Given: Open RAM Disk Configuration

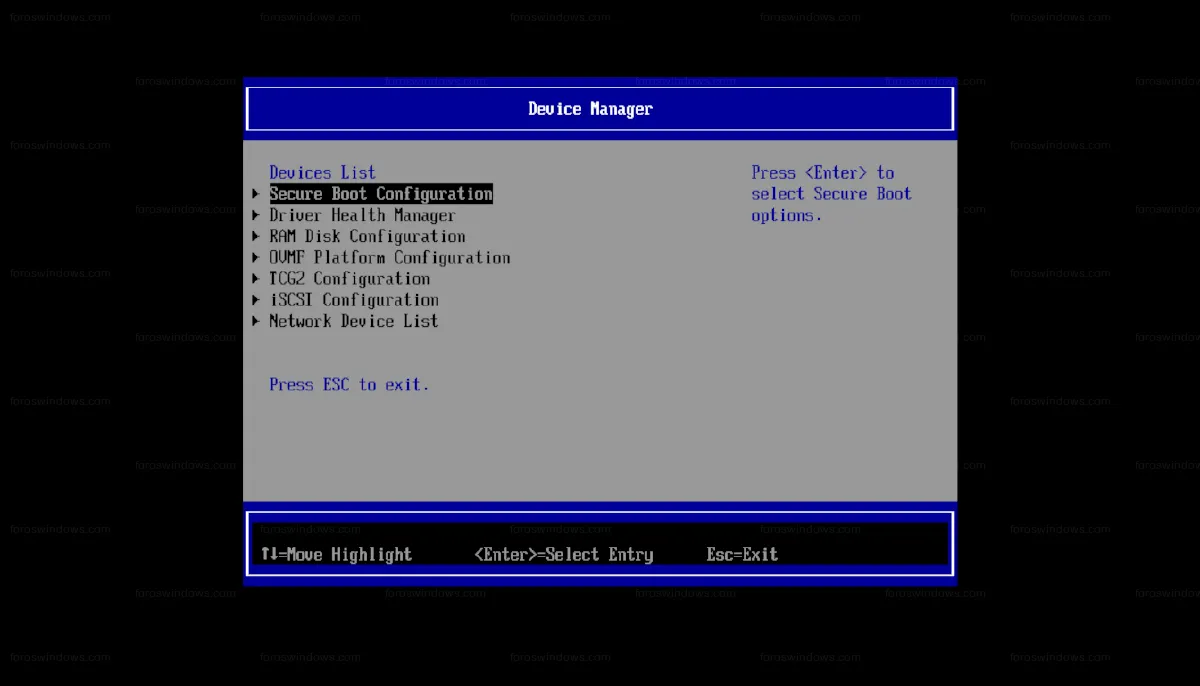Looking at the screenshot, I should [x=367, y=236].
